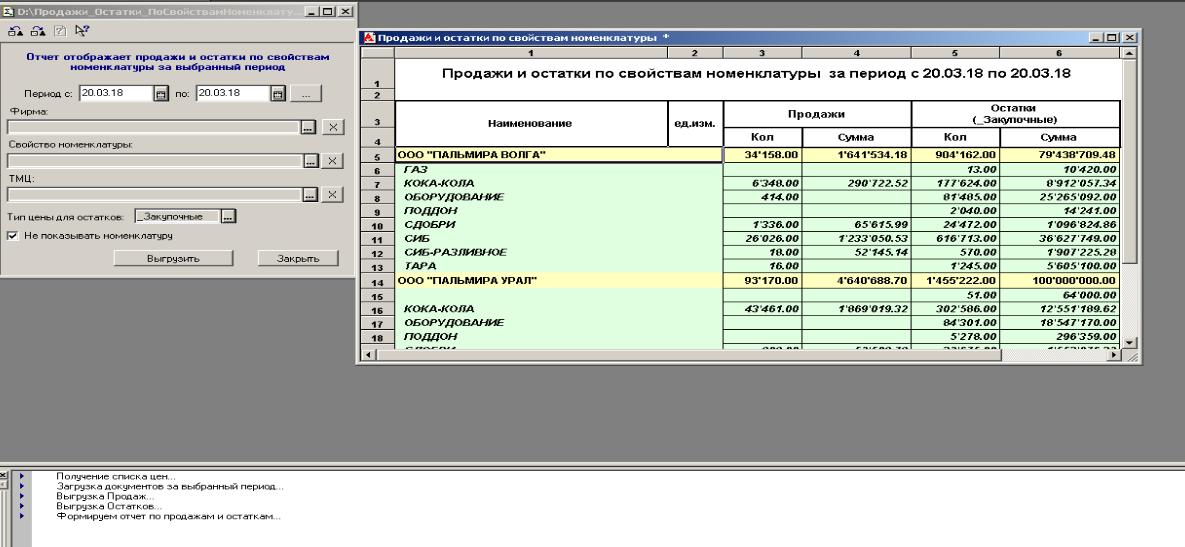Image resolution: width=1185 pixels, height=547 pixels.
Task: Click left arrow of spreadsheet horizontal scrollbar
Action: (368, 354)
